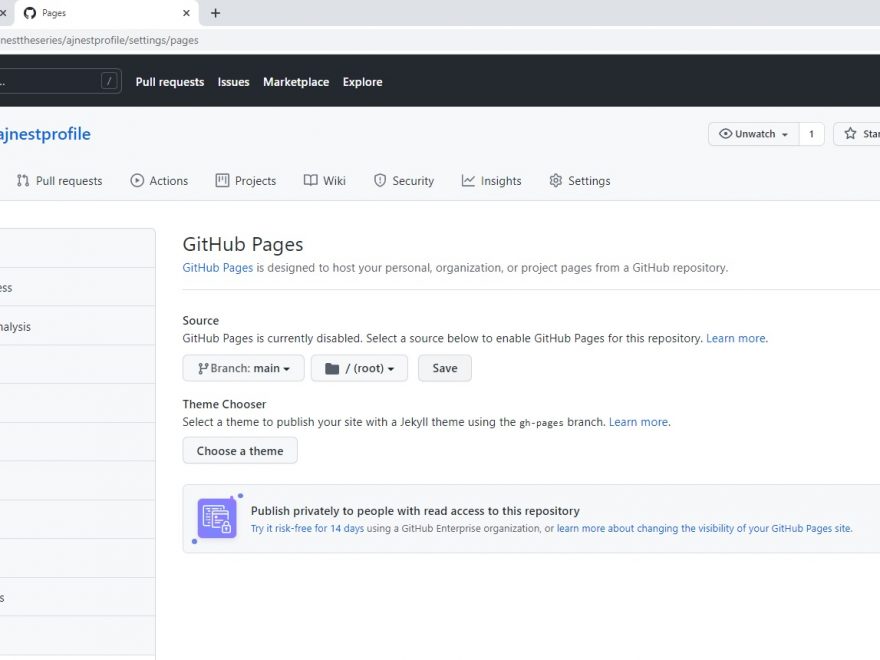The image size is (880, 660).
Task: Click the Security shield icon
Action: [380, 181]
